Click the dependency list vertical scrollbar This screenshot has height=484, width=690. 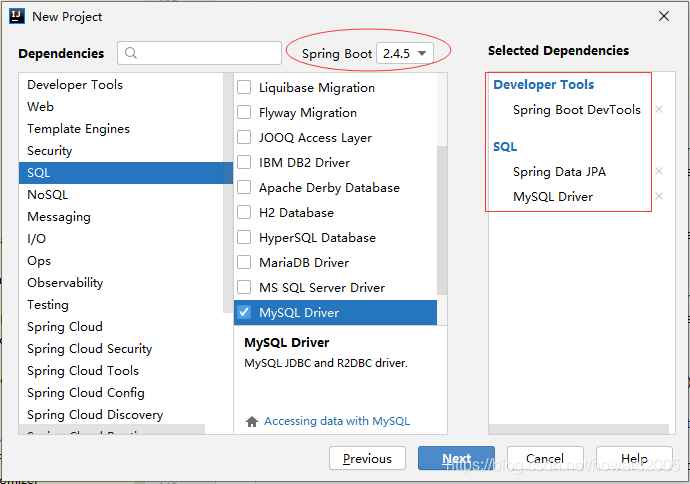(x=442, y=220)
